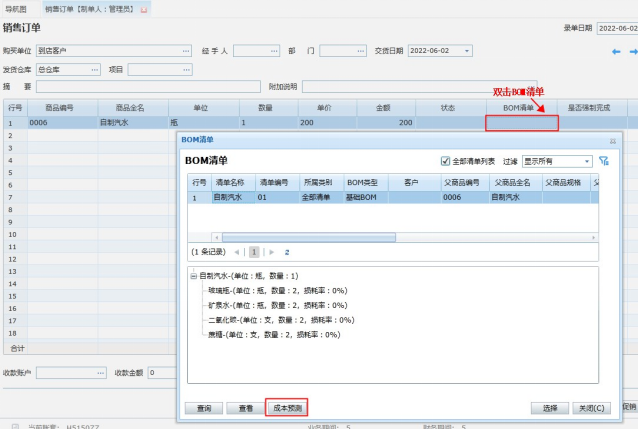Select the 销售订单 tab
This screenshot has width=638, height=429.
coord(90,9)
